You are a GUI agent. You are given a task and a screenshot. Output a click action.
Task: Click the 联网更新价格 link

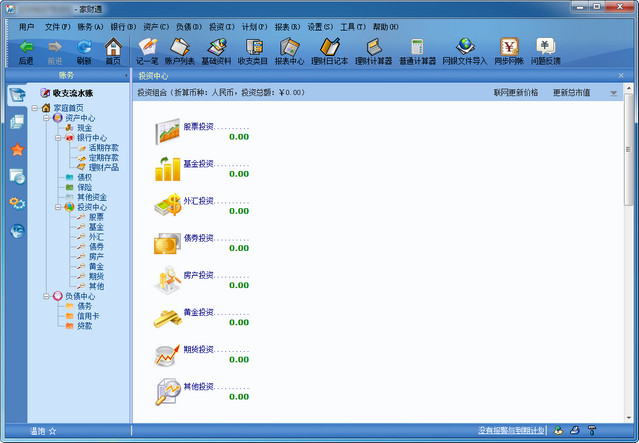[x=515, y=92]
